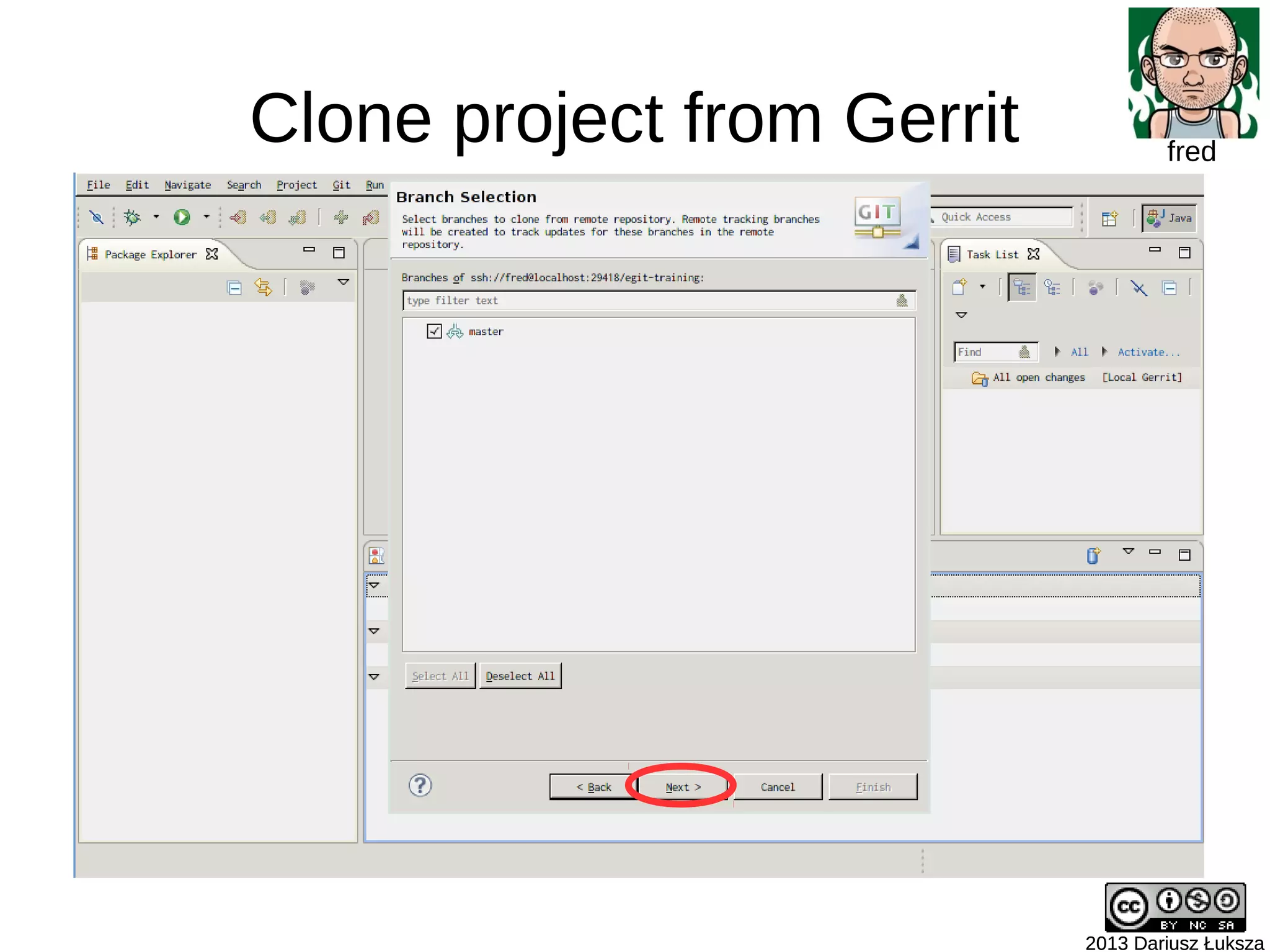Image resolution: width=1270 pixels, height=952 pixels.
Task: Open Package Explorer view menu triangle
Action: coord(343,282)
